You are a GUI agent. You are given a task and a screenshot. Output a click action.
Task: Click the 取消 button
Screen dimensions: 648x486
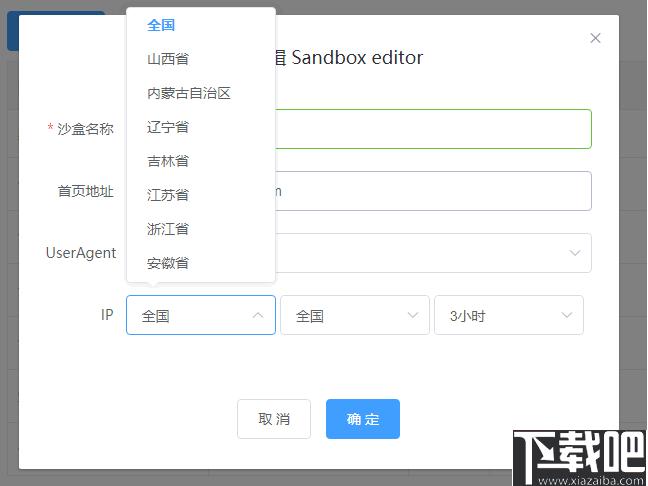pos(274,419)
